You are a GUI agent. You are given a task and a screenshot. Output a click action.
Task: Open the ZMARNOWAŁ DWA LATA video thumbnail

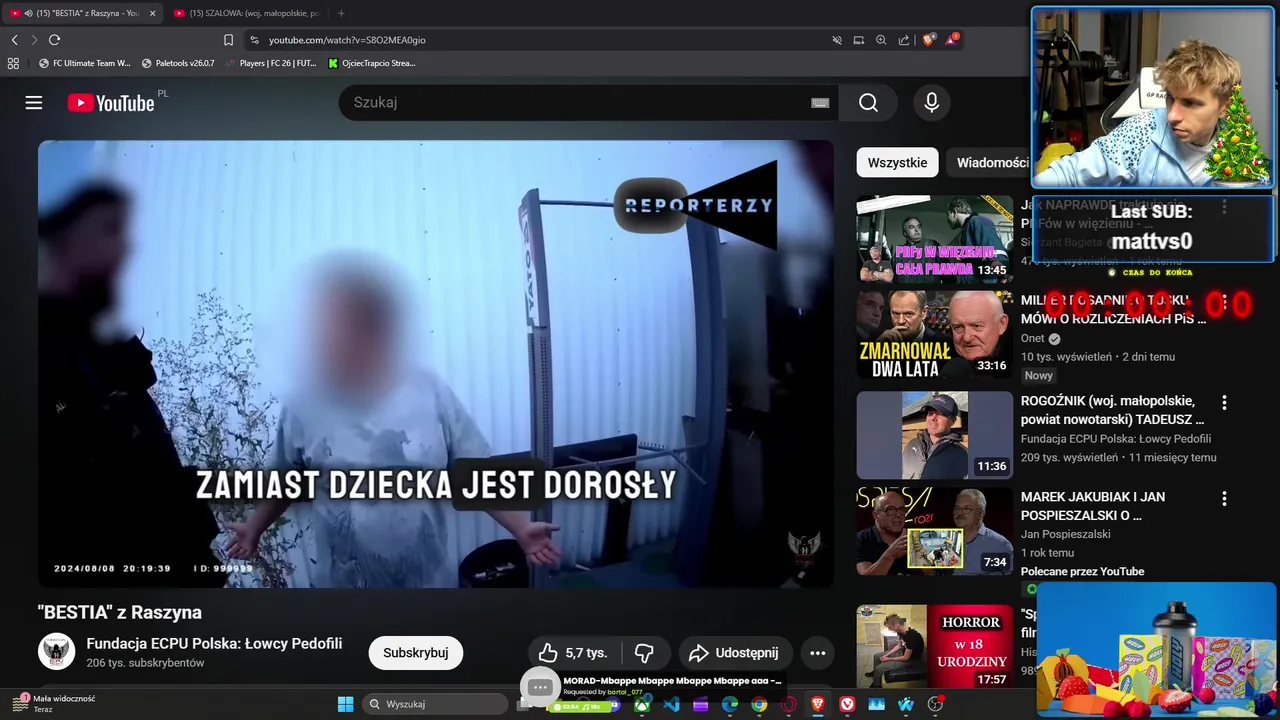pyautogui.click(x=935, y=335)
